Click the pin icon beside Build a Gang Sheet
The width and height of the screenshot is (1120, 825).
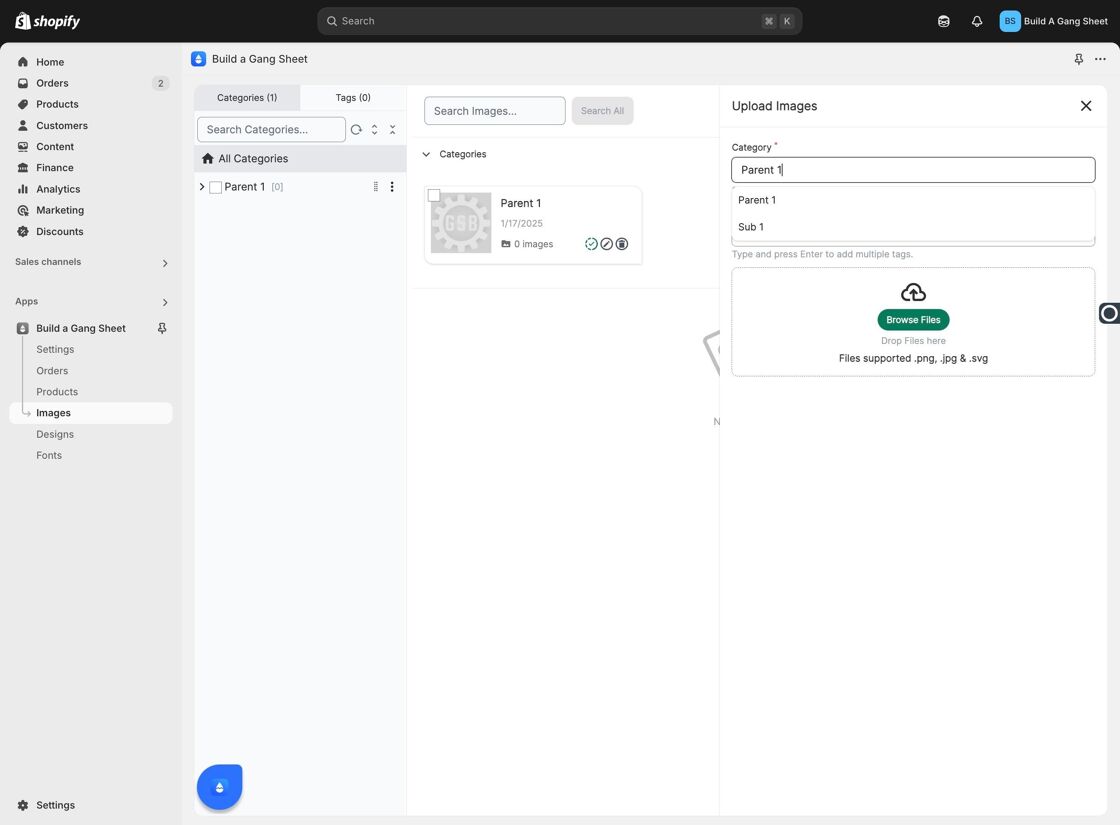pyautogui.click(x=162, y=328)
